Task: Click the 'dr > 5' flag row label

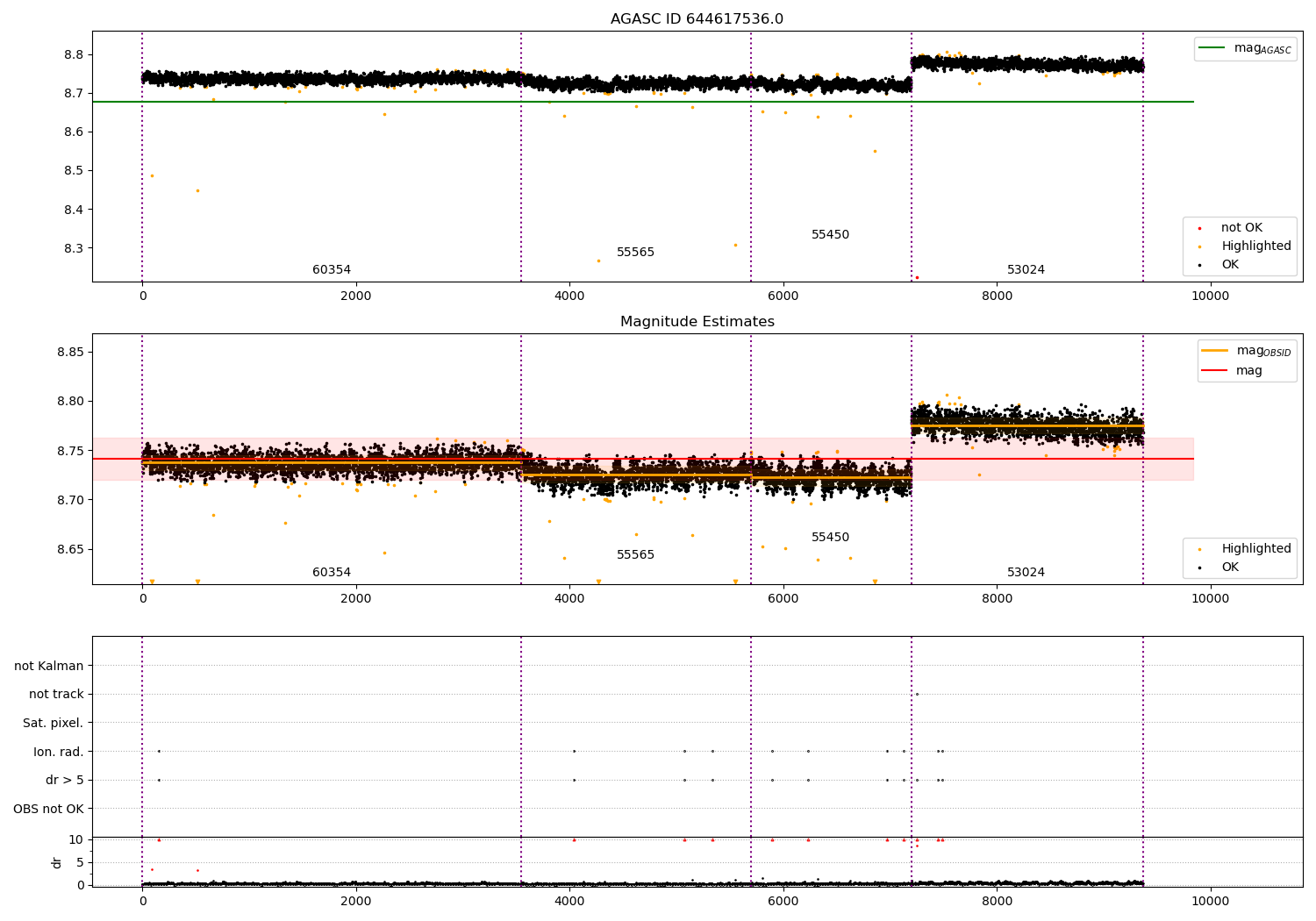Action: point(65,780)
